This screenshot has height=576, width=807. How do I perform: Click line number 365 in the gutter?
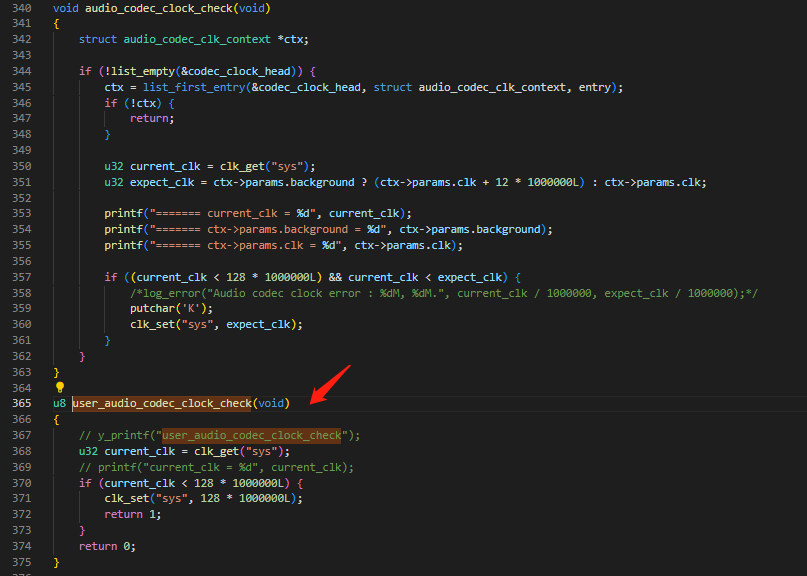pyautogui.click(x=22, y=403)
